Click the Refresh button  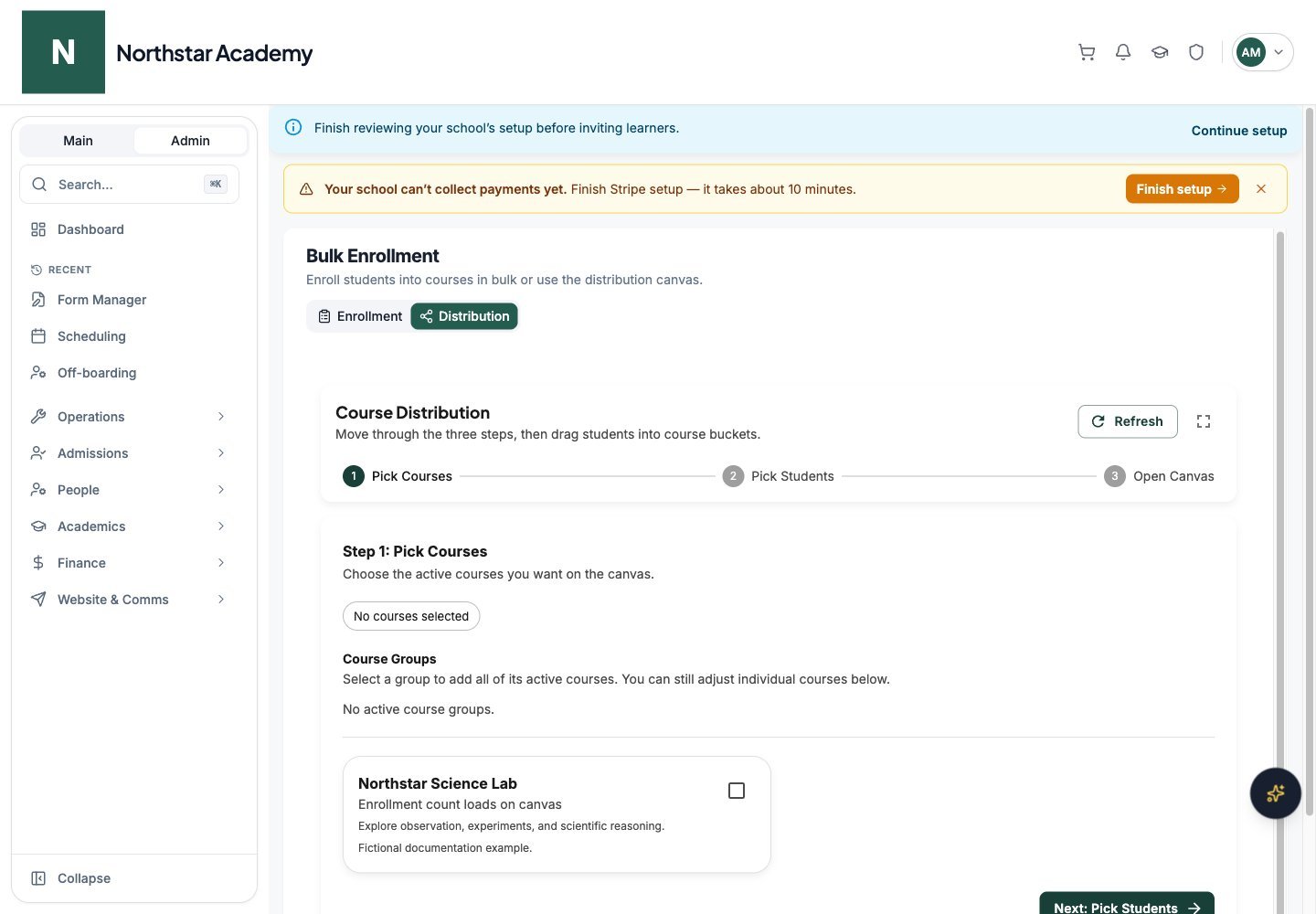click(1128, 421)
